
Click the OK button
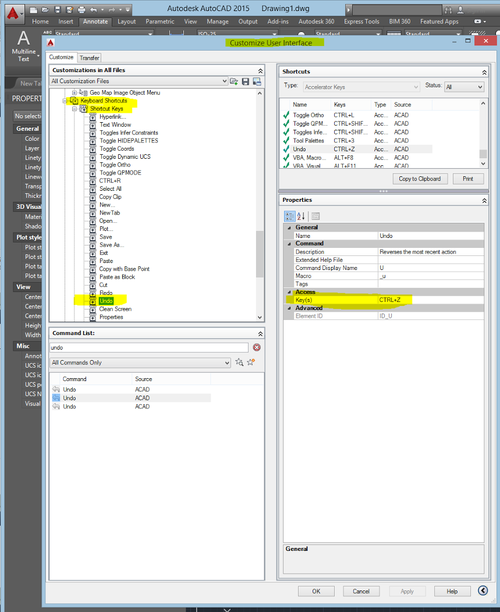click(316, 591)
